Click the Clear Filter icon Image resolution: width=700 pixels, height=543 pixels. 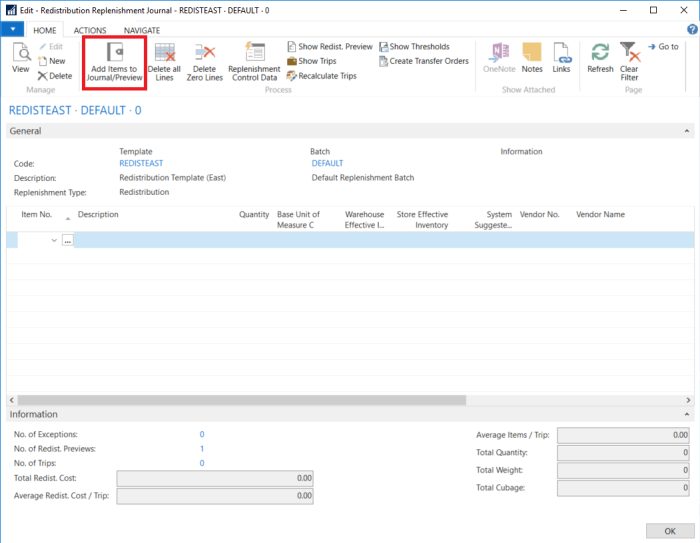(x=629, y=54)
